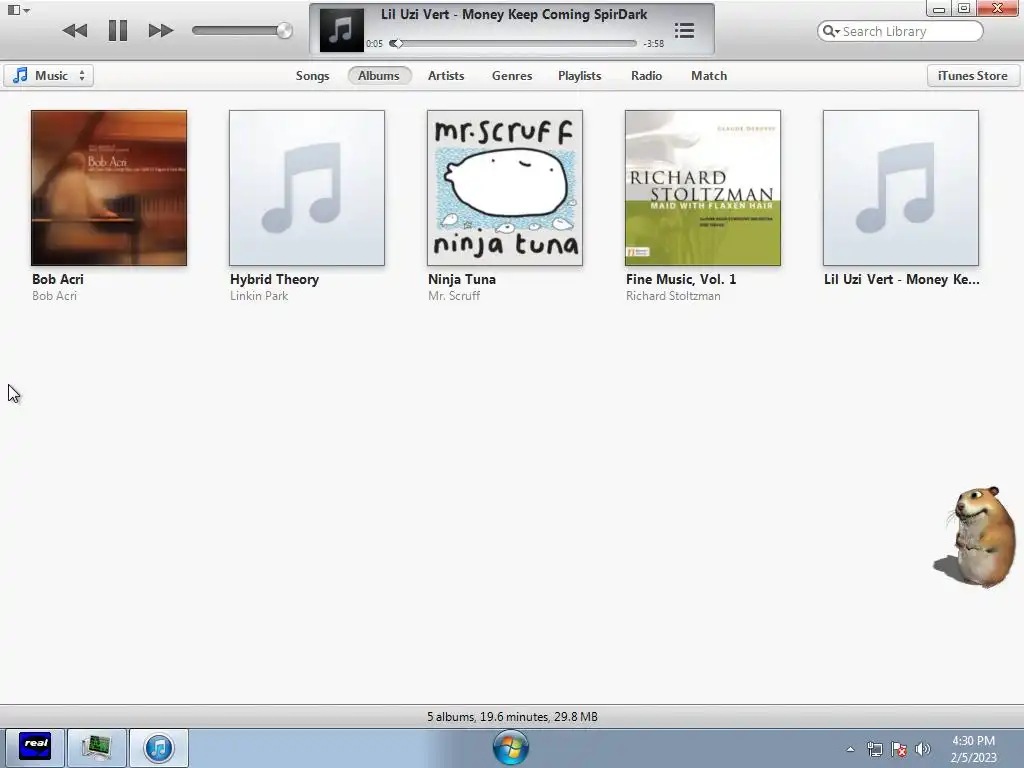
Task: Open the iTunes window menu icon
Action: pyautogui.click(x=18, y=10)
